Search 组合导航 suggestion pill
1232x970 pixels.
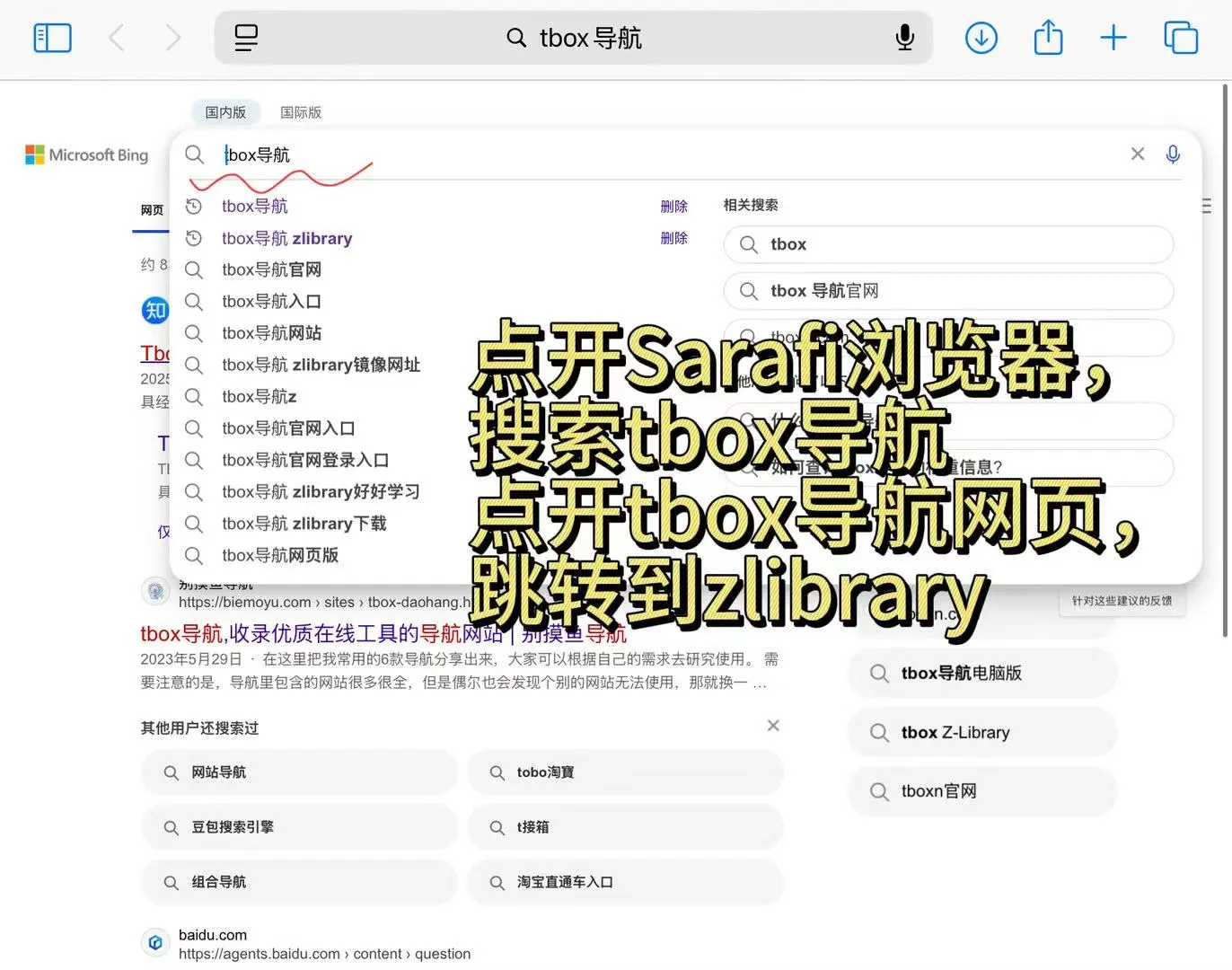pos(299,882)
